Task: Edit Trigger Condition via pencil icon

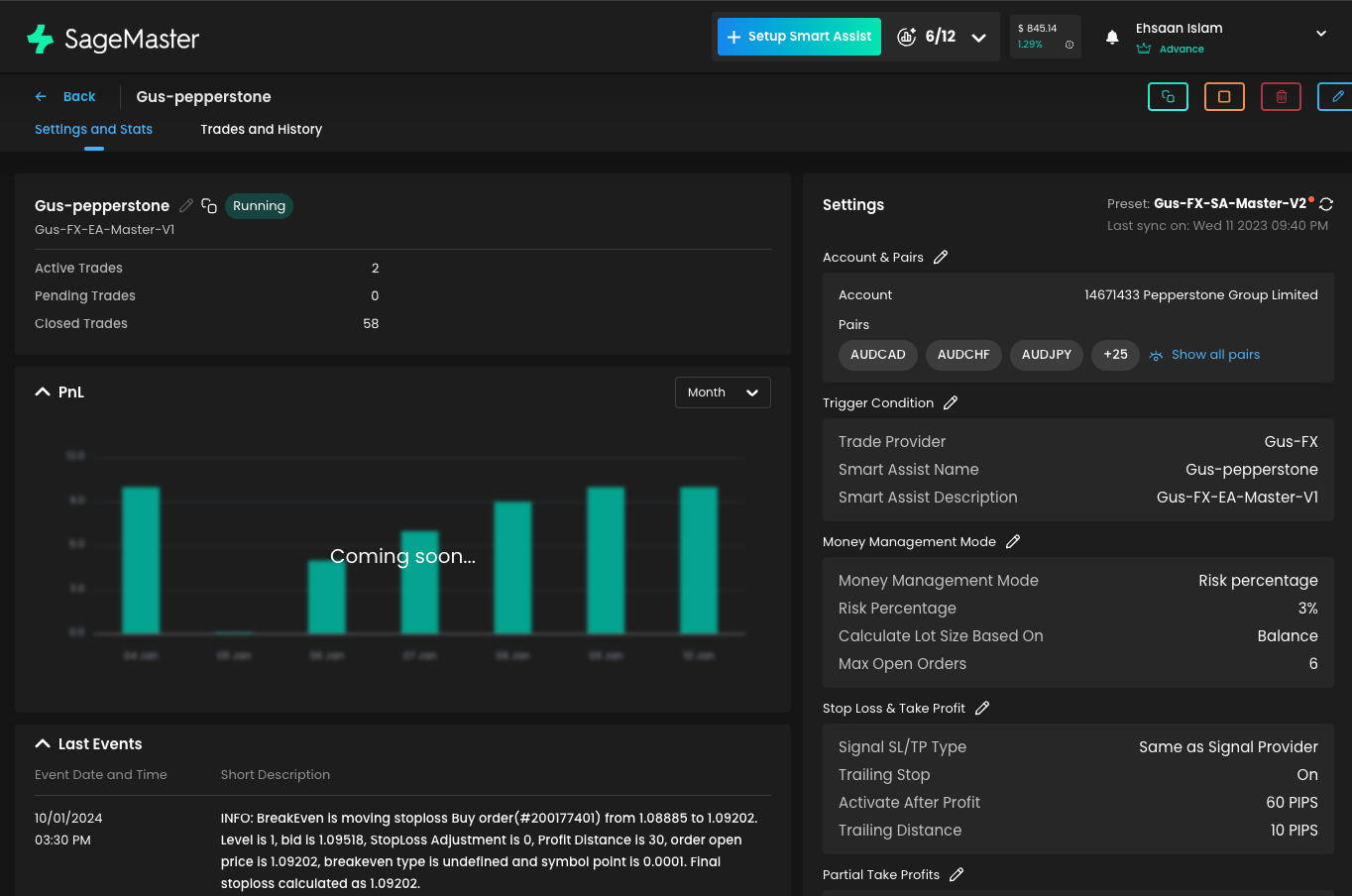Action: pyautogui.click(x=951, y=403)
